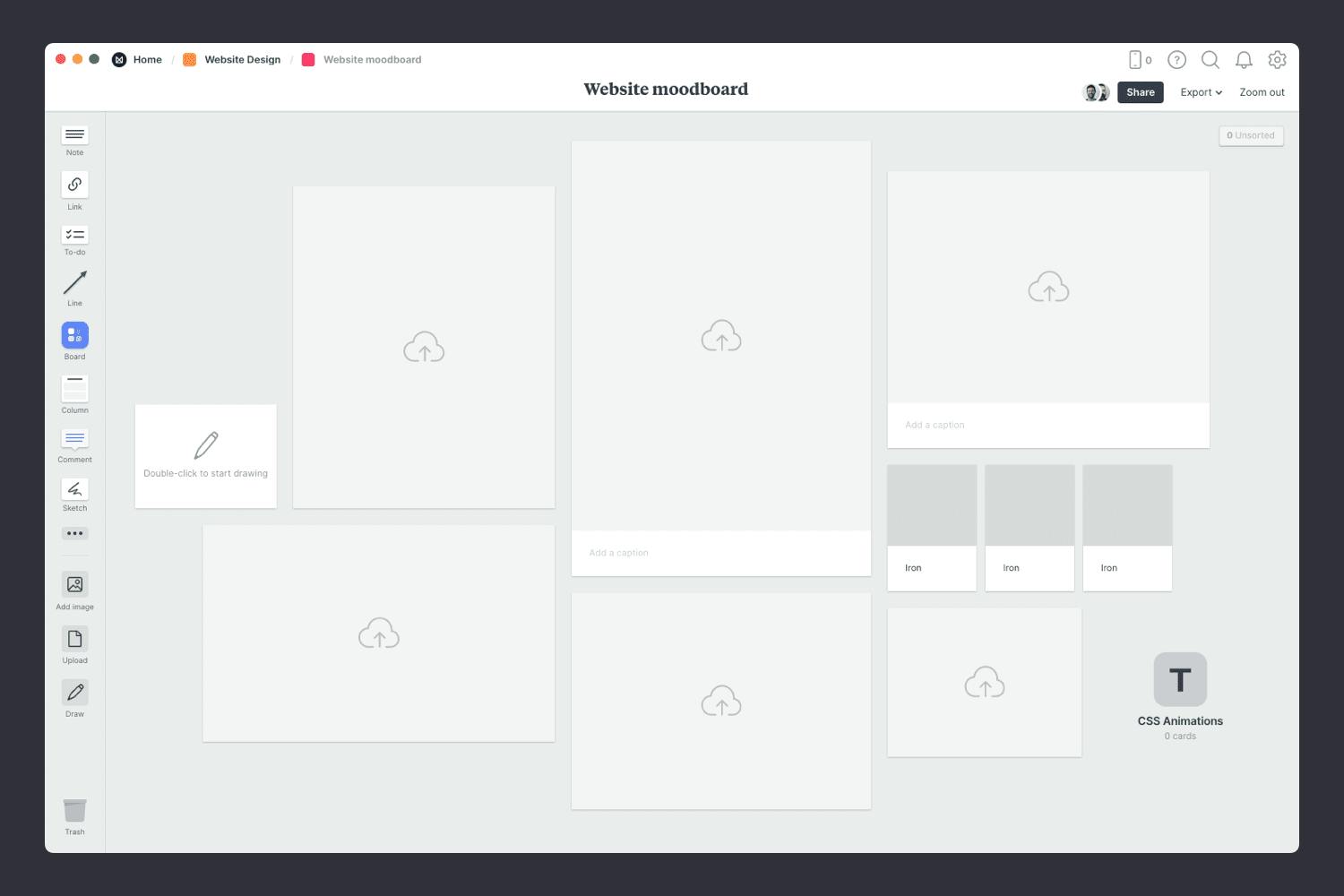This screenshot has width=1344, height=896.
Task: Open the Website Design breadcrumb link
Action: tap(242, 59)
